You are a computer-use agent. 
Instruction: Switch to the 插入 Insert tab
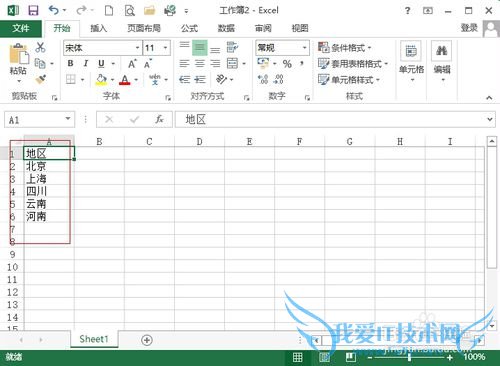99,29
